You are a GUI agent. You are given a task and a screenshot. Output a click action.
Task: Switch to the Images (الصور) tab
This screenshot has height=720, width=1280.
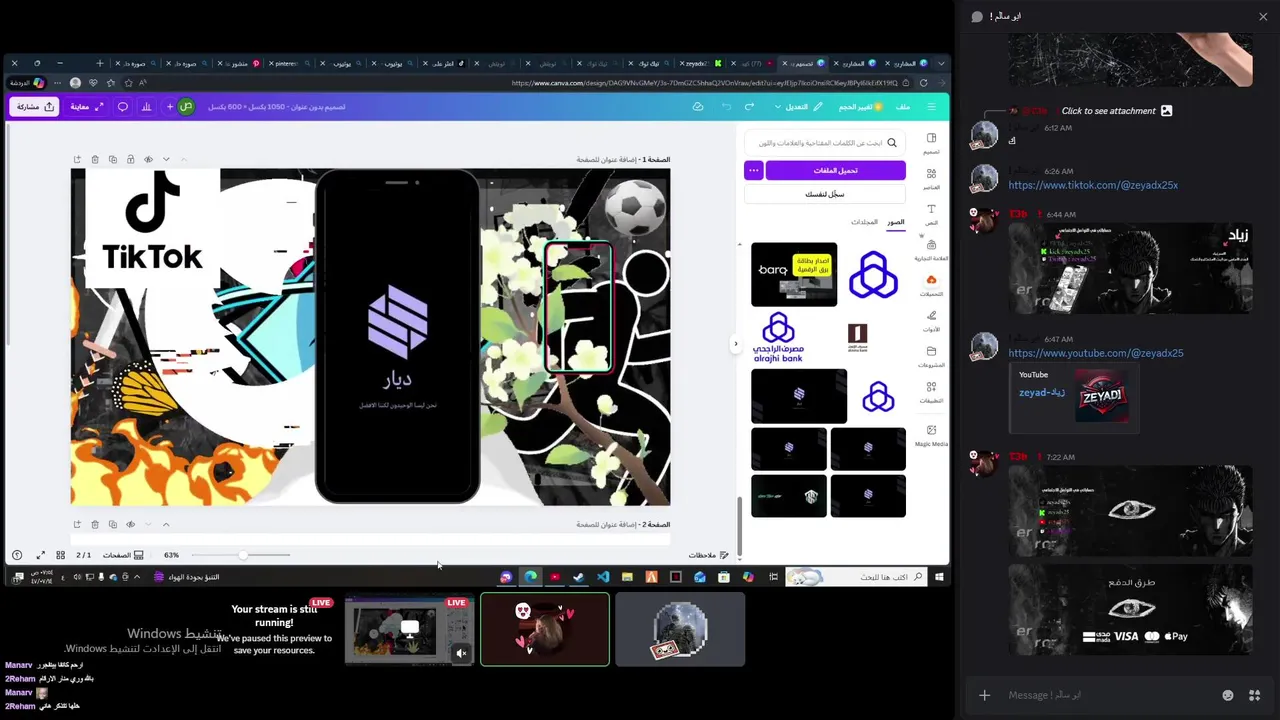[x=896, y=222]
